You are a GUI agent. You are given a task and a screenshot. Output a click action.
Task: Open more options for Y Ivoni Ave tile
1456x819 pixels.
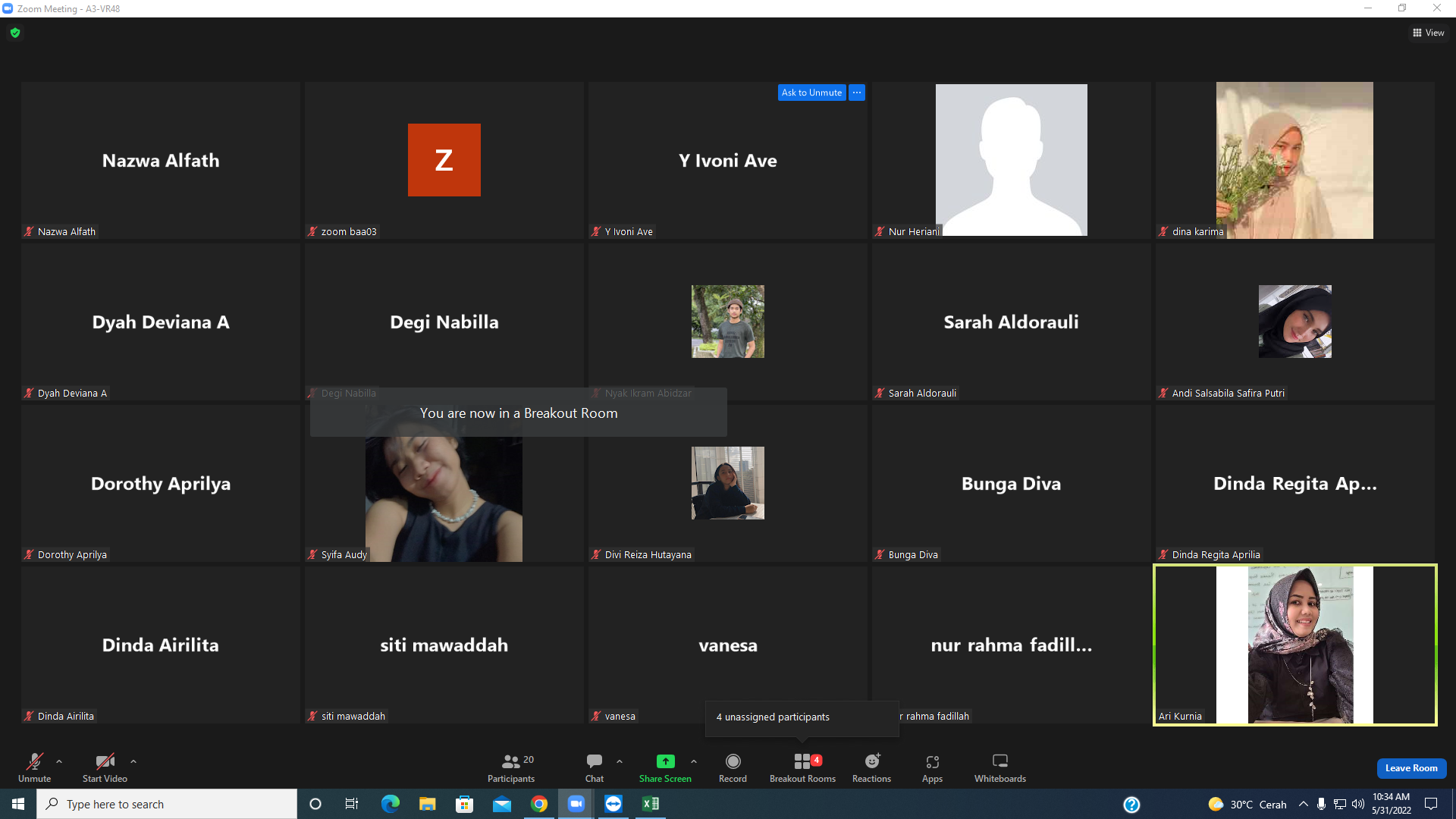coord(857,93)
